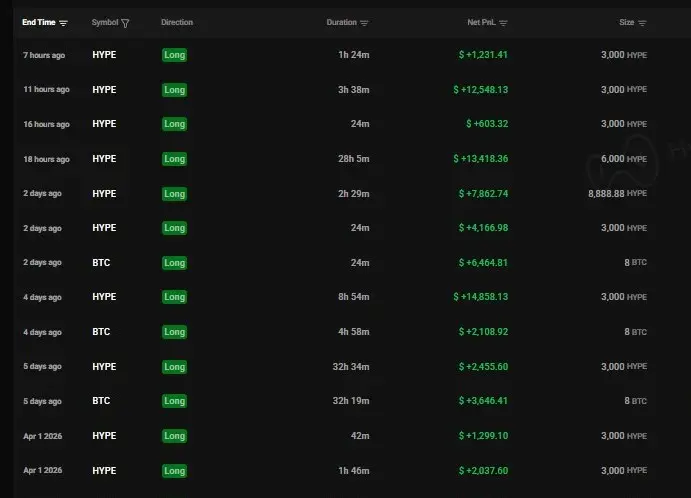The width and height of the screenshot is (691, 498).
Task: Click the PnL value $ +13,418.36
Action: 480,159
